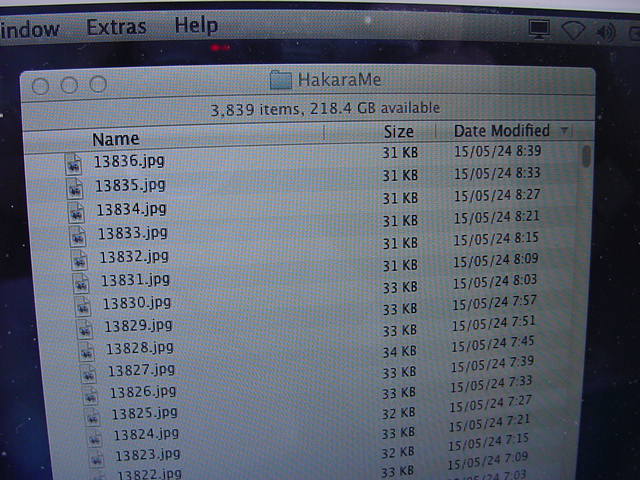Click the 34 KB size of 13828.jpg
The height and width of the screenshot is (480, 640).
click(x=399, y=351)
